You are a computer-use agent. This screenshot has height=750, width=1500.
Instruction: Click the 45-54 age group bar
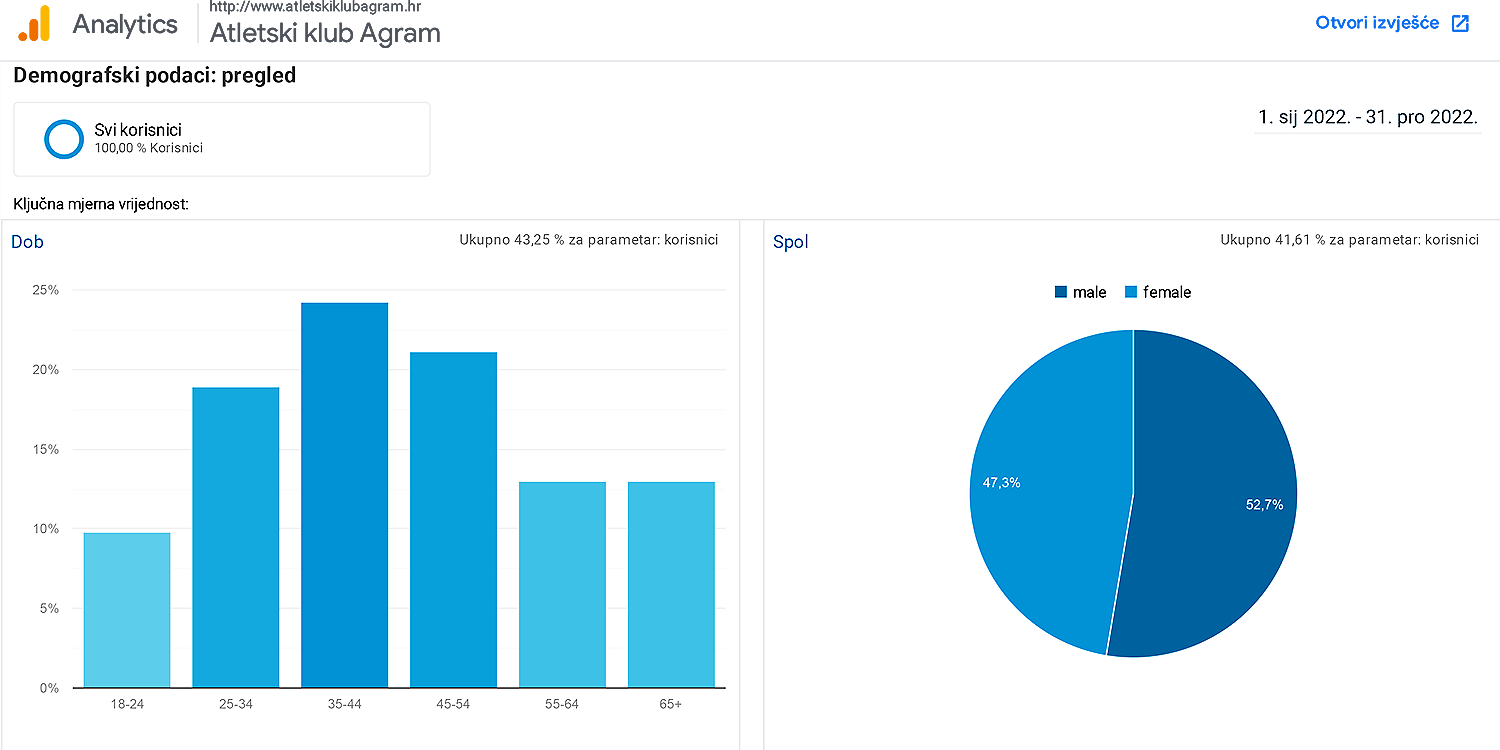click(453, 520)
